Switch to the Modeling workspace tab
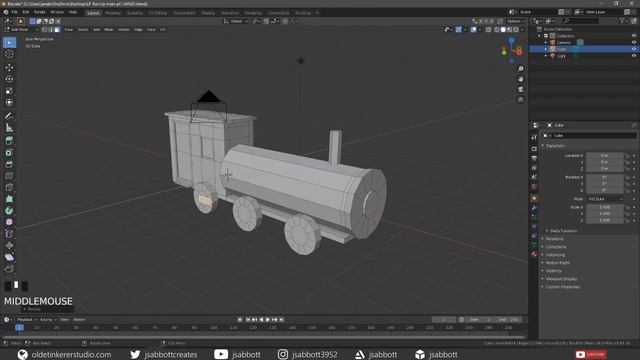640x360 pixels. click(x=113, y=13)
